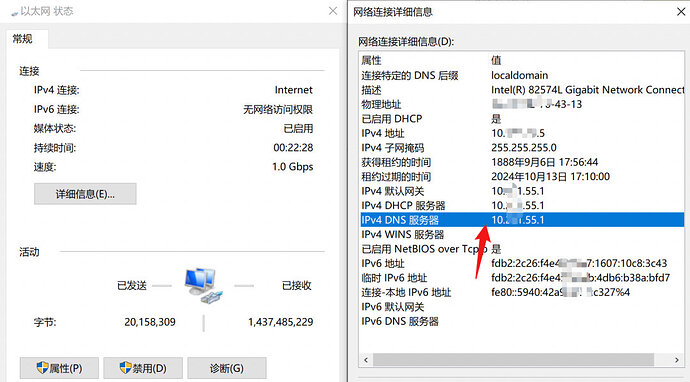Click the 1888年9月6日 17:56:44 lease value
This screenshot has height=382, width=690.
544,162
